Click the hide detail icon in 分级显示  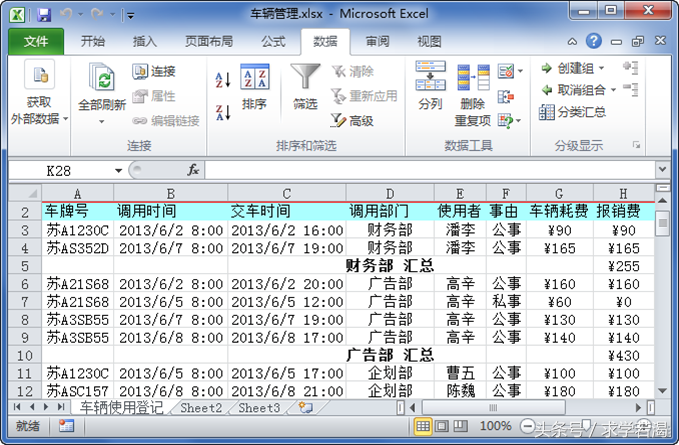tap(630, 90)
